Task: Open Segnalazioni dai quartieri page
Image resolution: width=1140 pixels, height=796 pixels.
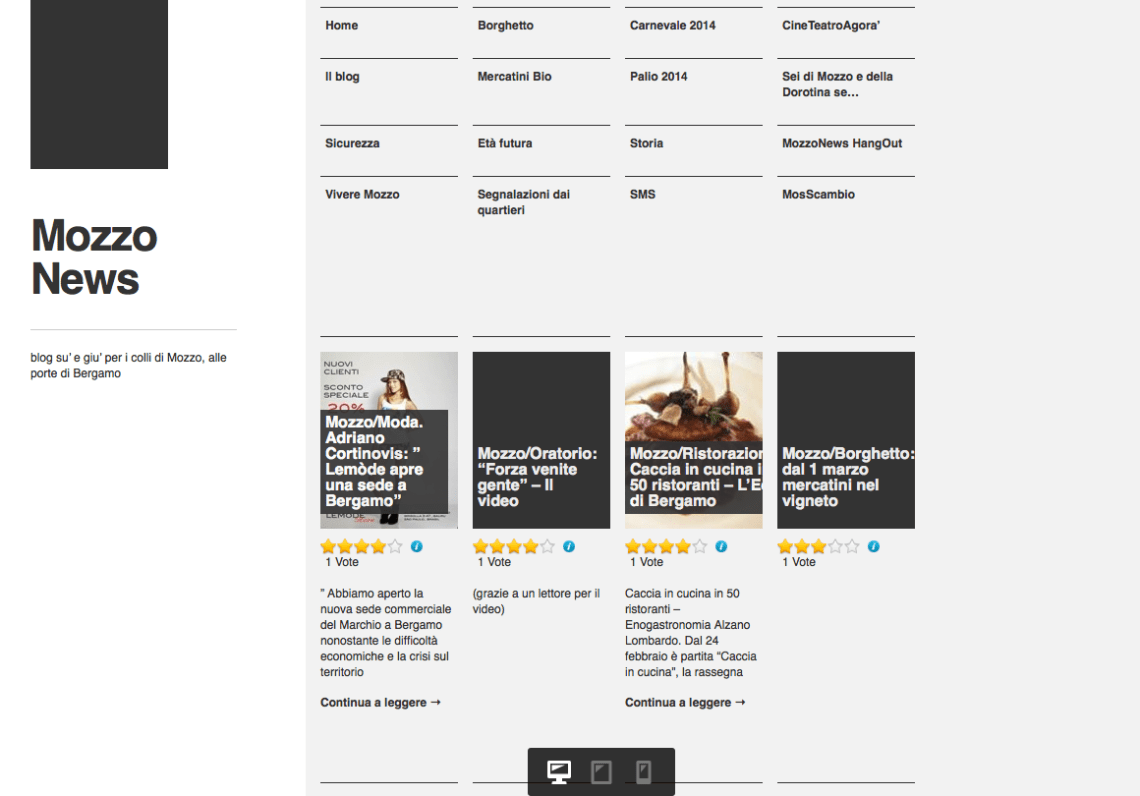Action: point(523,202)
